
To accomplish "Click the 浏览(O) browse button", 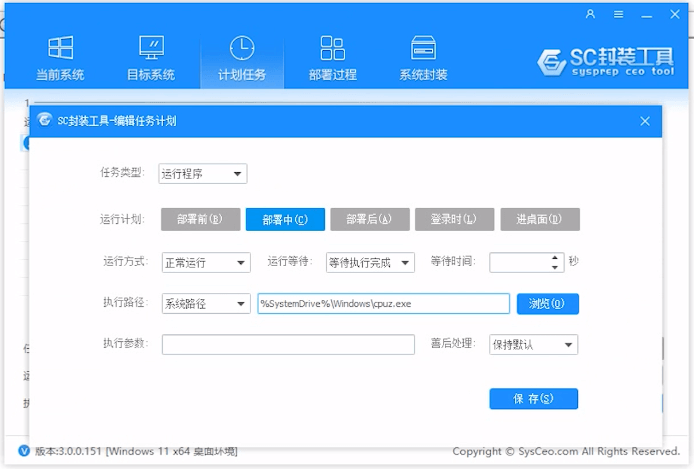I will tap(548, 304).
